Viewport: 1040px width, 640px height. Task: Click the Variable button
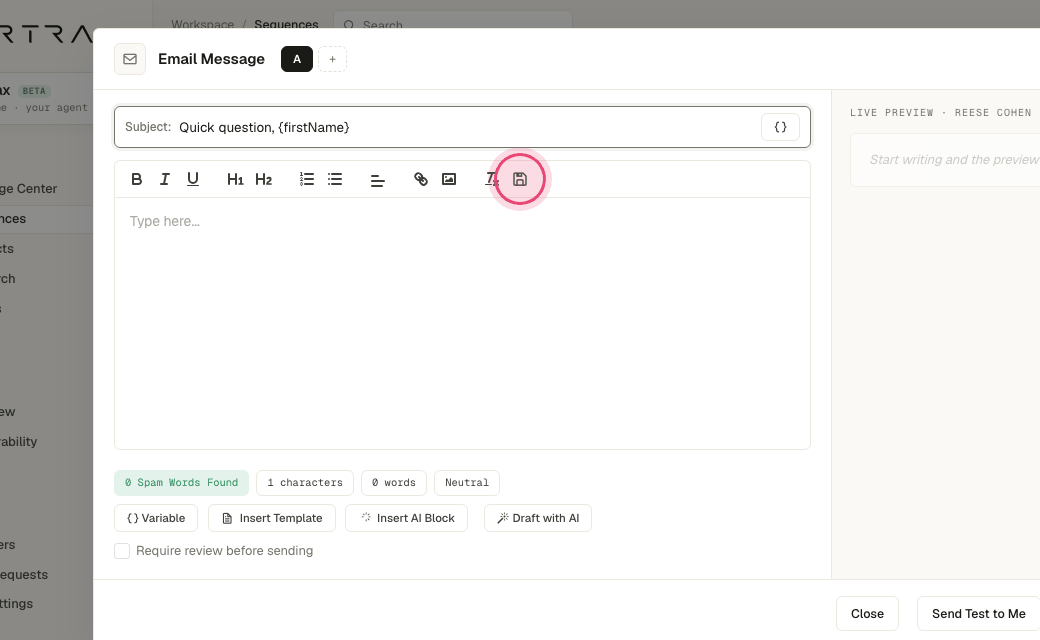(x=156, y=518)
